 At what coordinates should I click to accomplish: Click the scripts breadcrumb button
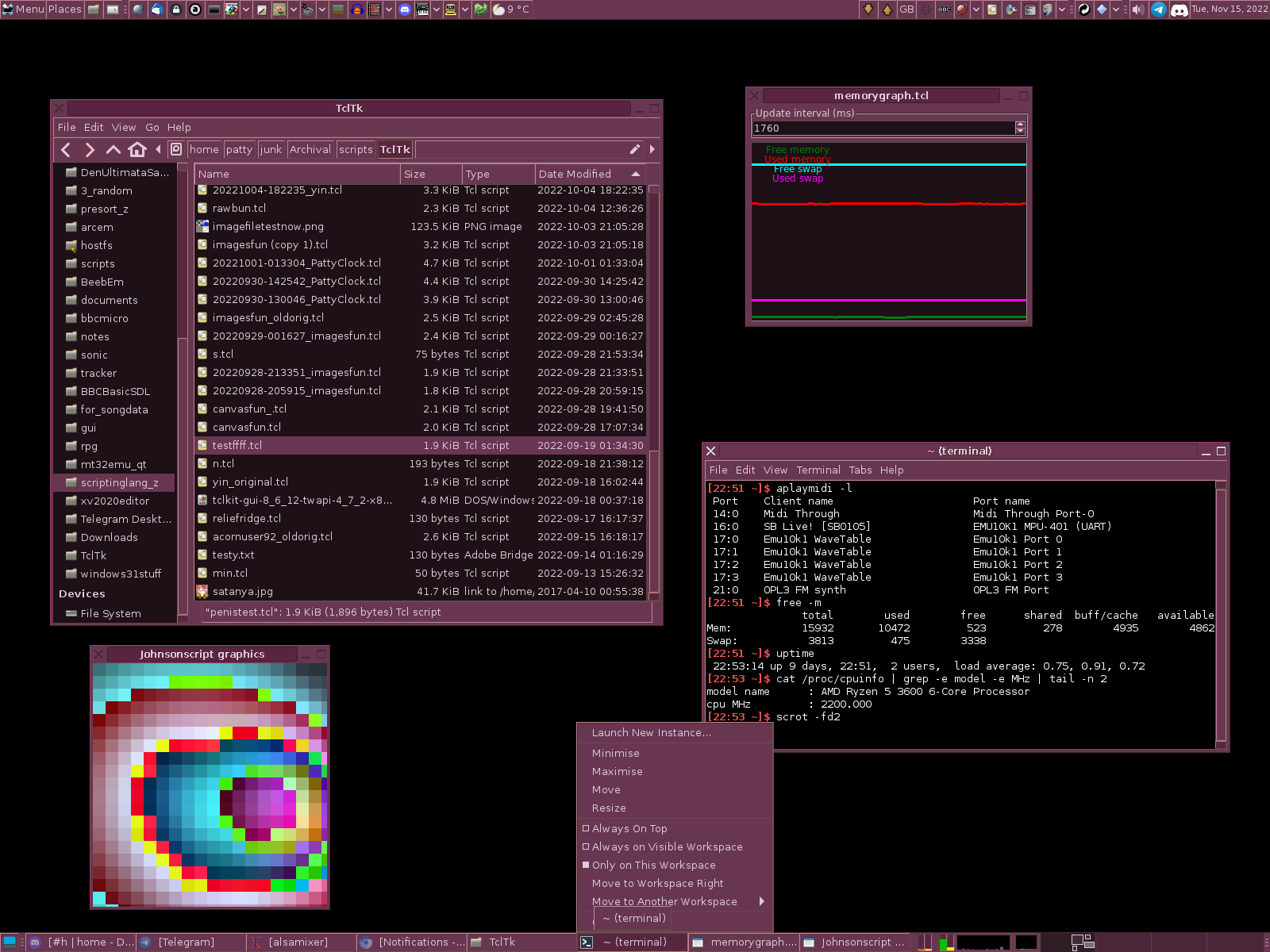pyautogui.click(x=356, y=149)
